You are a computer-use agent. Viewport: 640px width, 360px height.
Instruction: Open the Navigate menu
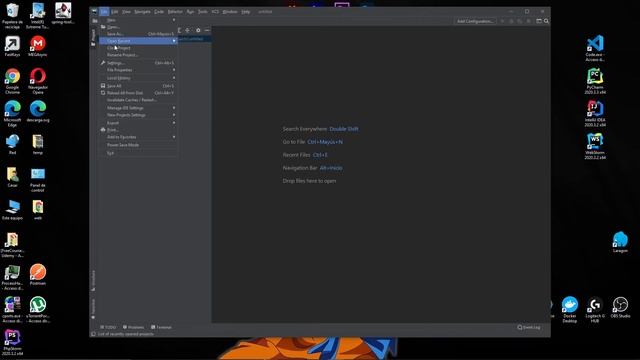click(x=142, y=12)
